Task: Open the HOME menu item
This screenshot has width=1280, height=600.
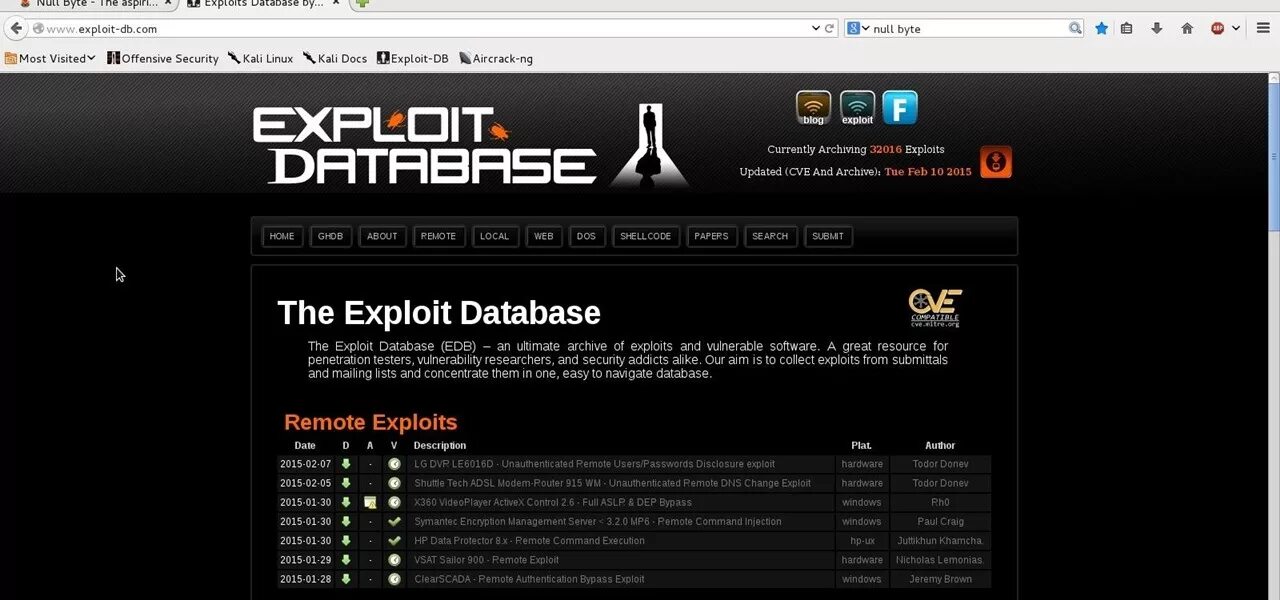Action: [x=282, y=236]
